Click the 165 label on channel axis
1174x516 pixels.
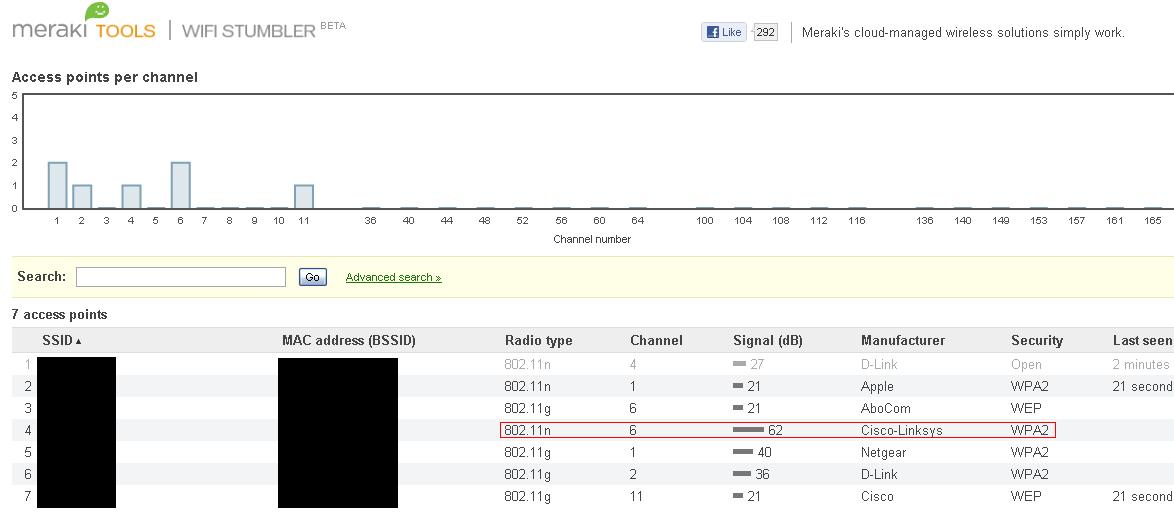click(1153, 221)
